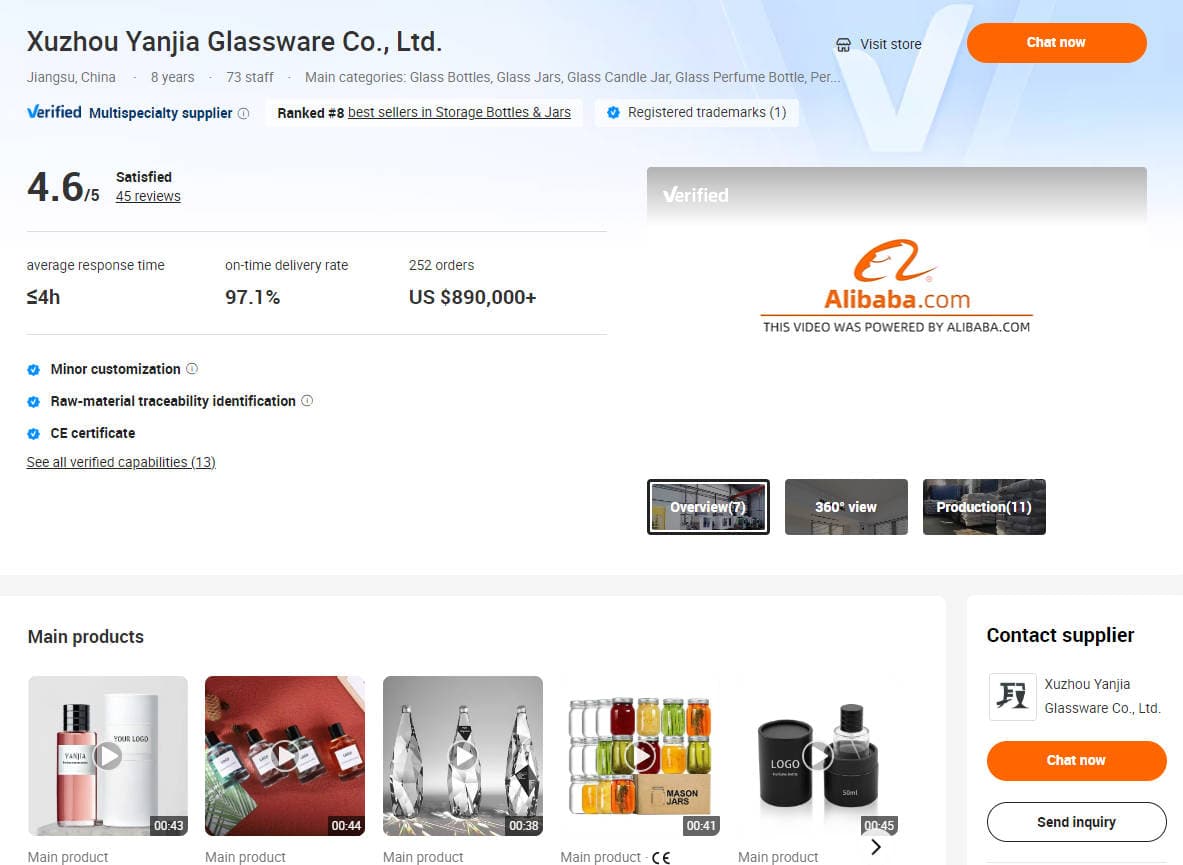1183x865 pixels.
Task: Click info icon beside Minor customization
Action: pyautogui.click(x=192, y=369)
